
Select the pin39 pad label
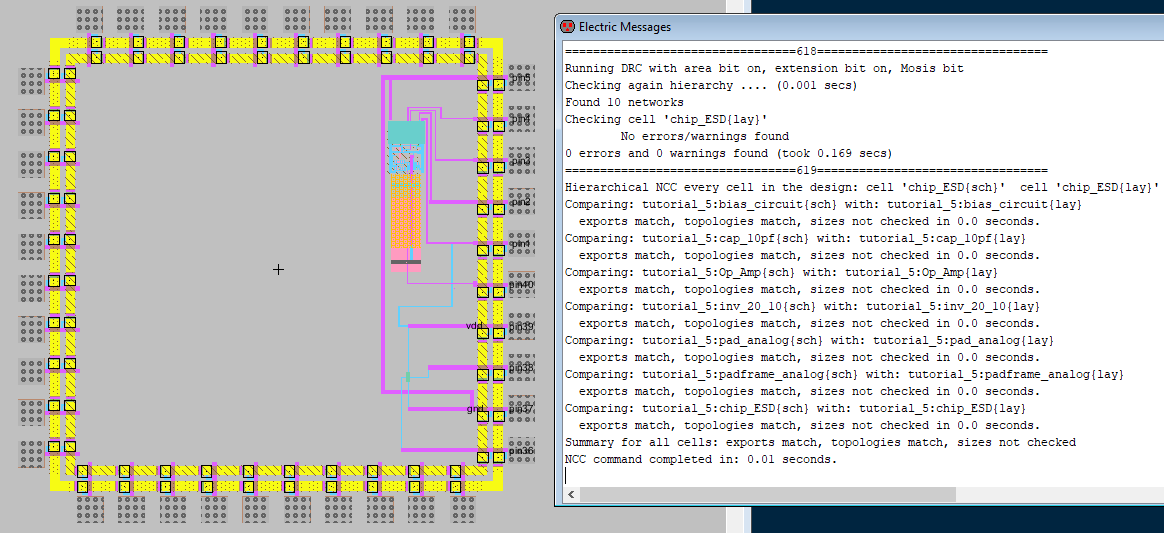pos(521,326)
